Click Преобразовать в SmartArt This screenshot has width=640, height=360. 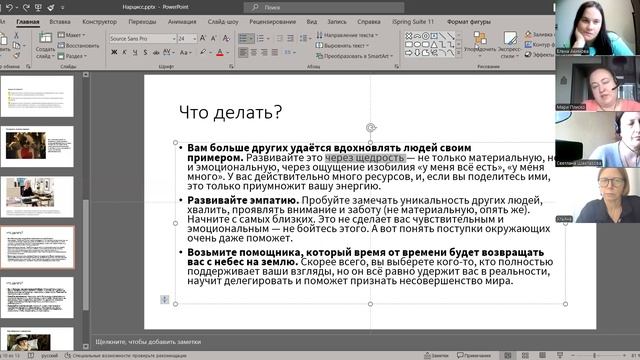pos(354,56)
